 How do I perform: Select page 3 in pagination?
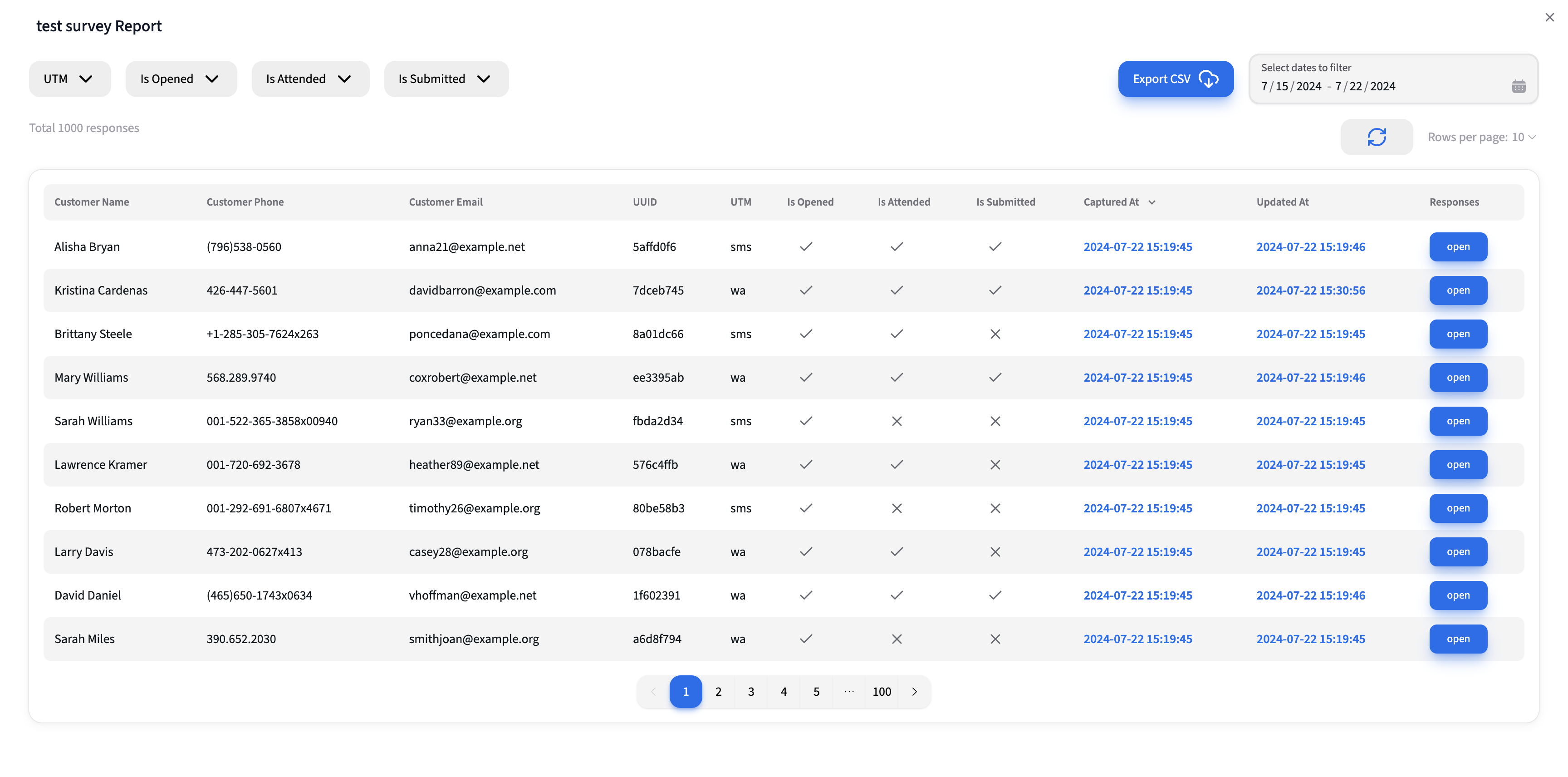coord(750,692)
